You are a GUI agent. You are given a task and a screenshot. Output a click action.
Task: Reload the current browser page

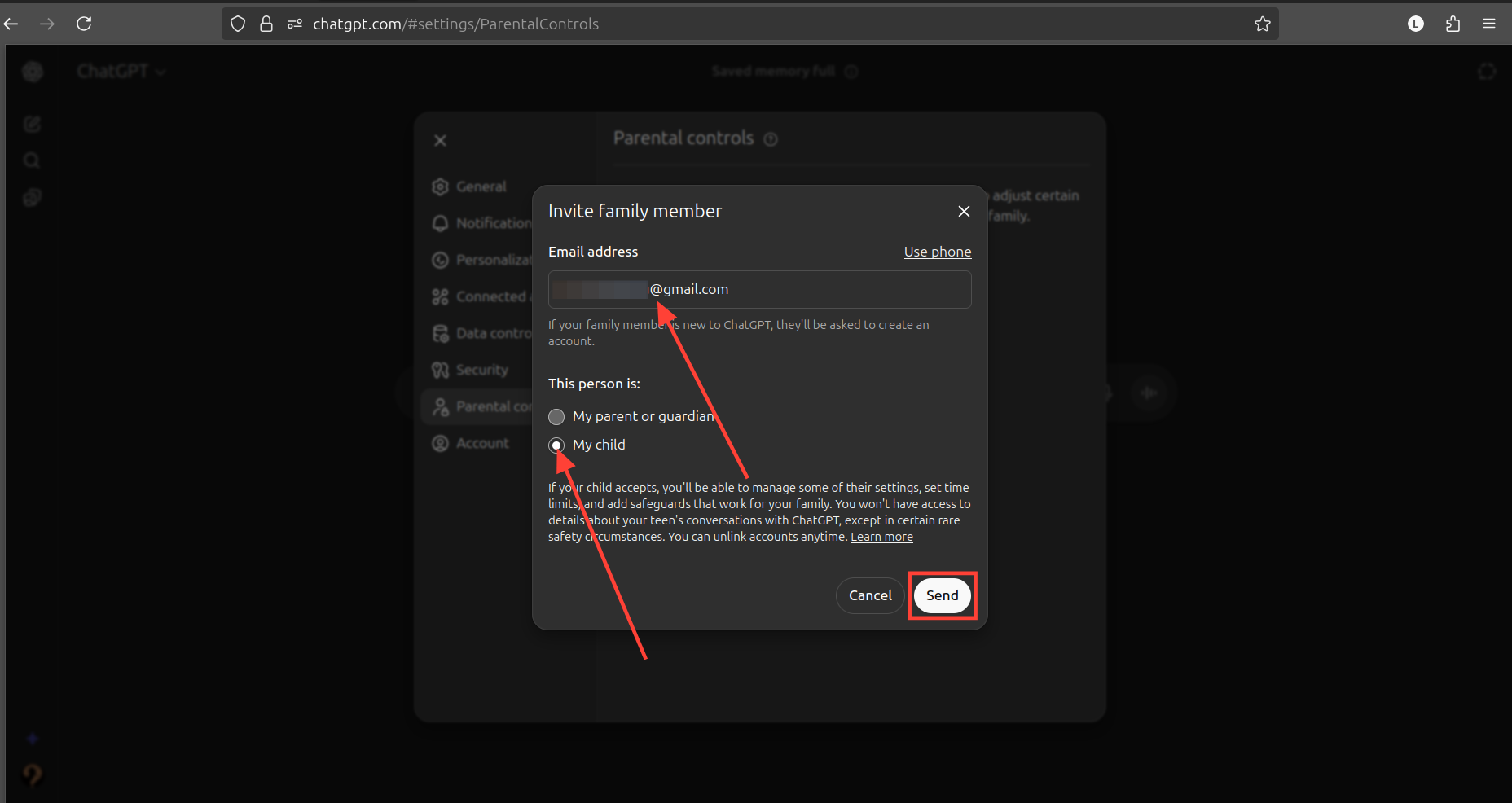tap(84, 24)
